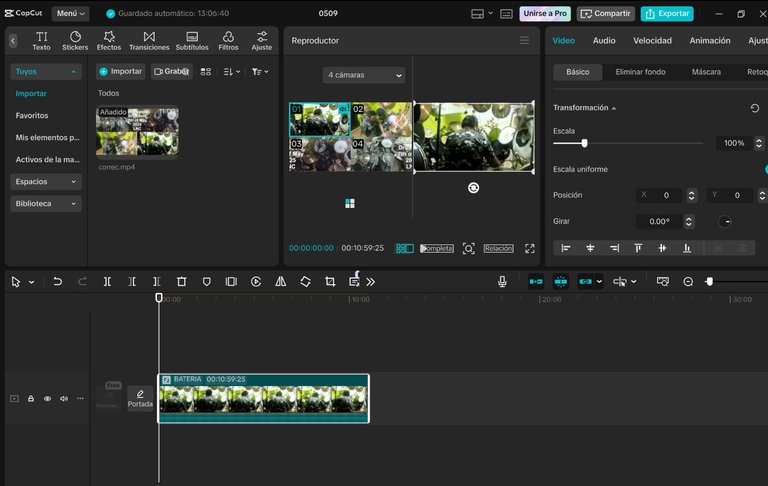Select the Eliminar fondo sub-tab
This screenshot has width=768, height=486.
click(640, 72)
